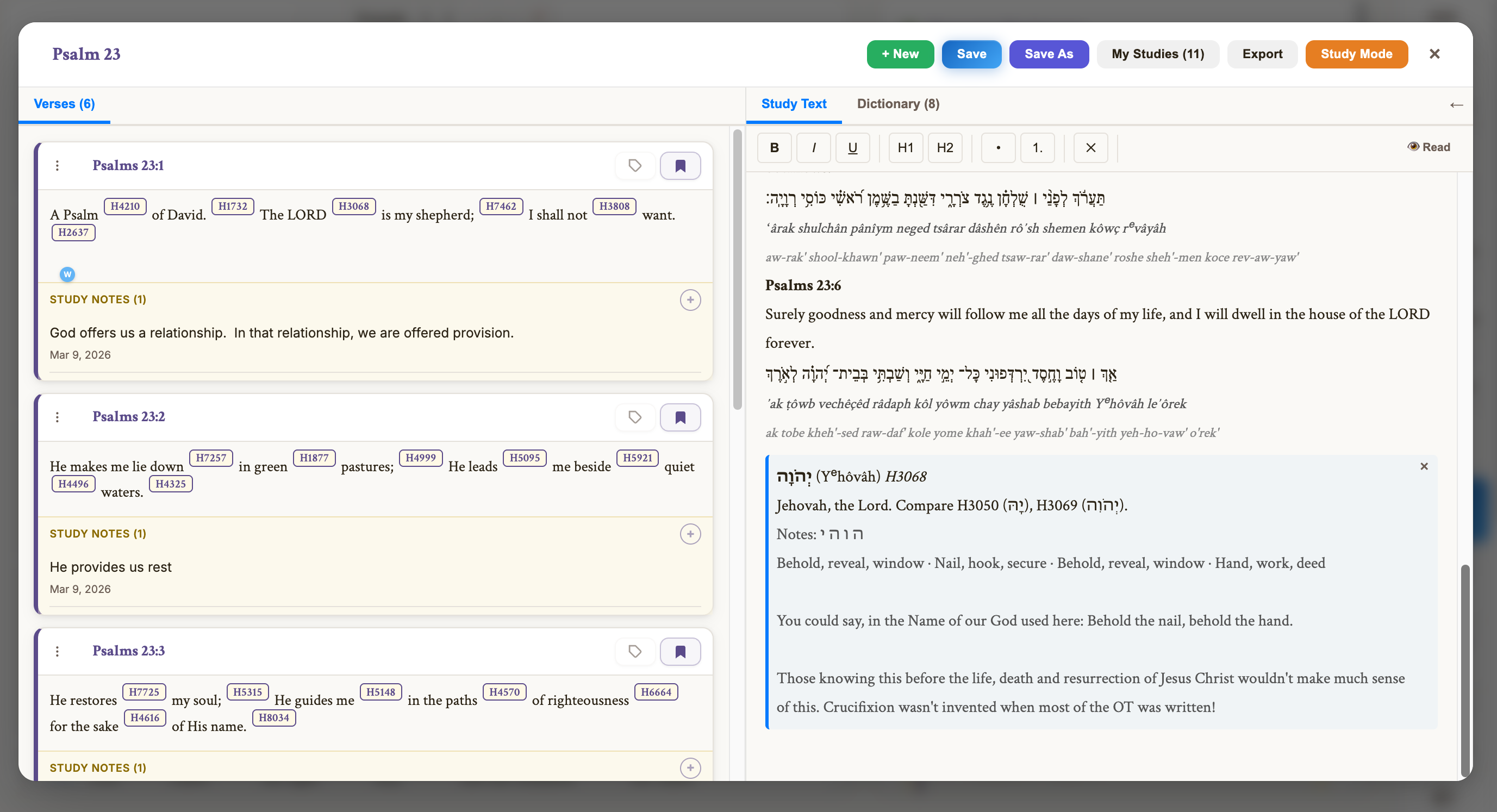This screenshot has width=1497, height=812.
Task: Insert a numbered list in the study text
Action: pos(1037,148)
